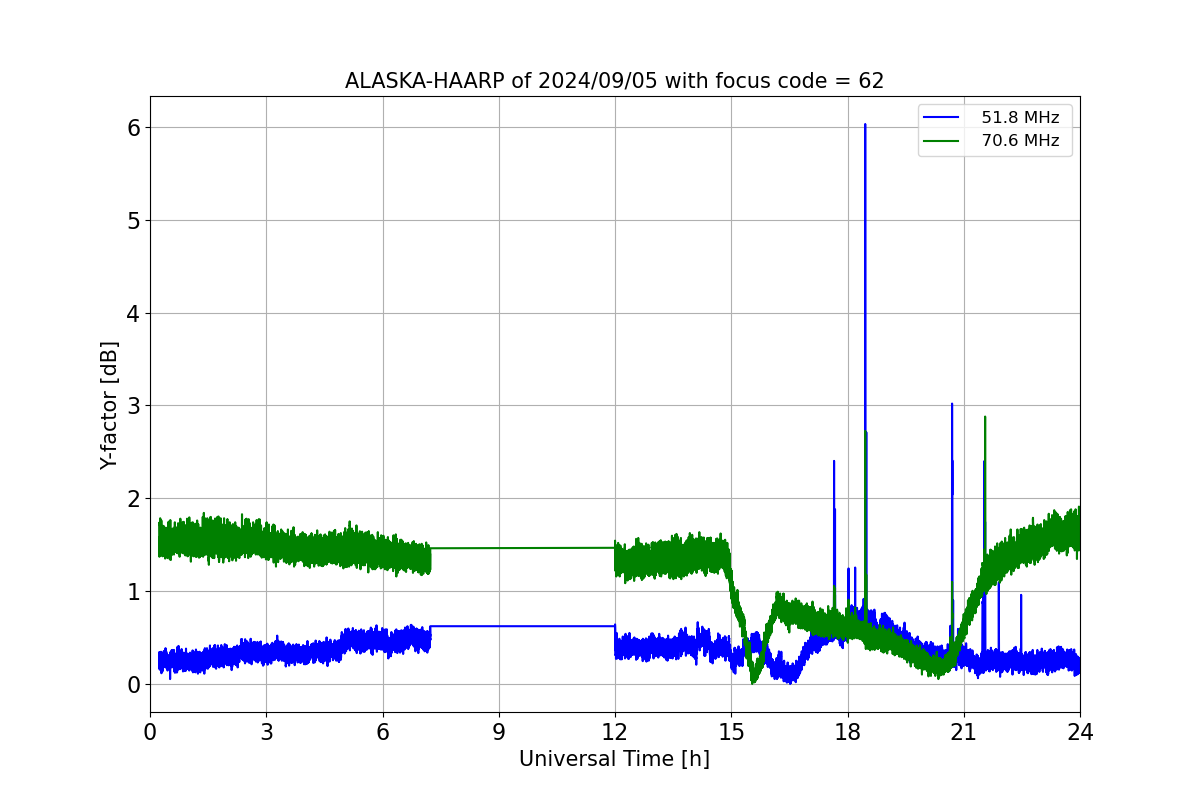This screenshot has width=1200, height=800.
Task: Click the green spike peak near 21.5 hours
Action: click(x=985, y=418)
